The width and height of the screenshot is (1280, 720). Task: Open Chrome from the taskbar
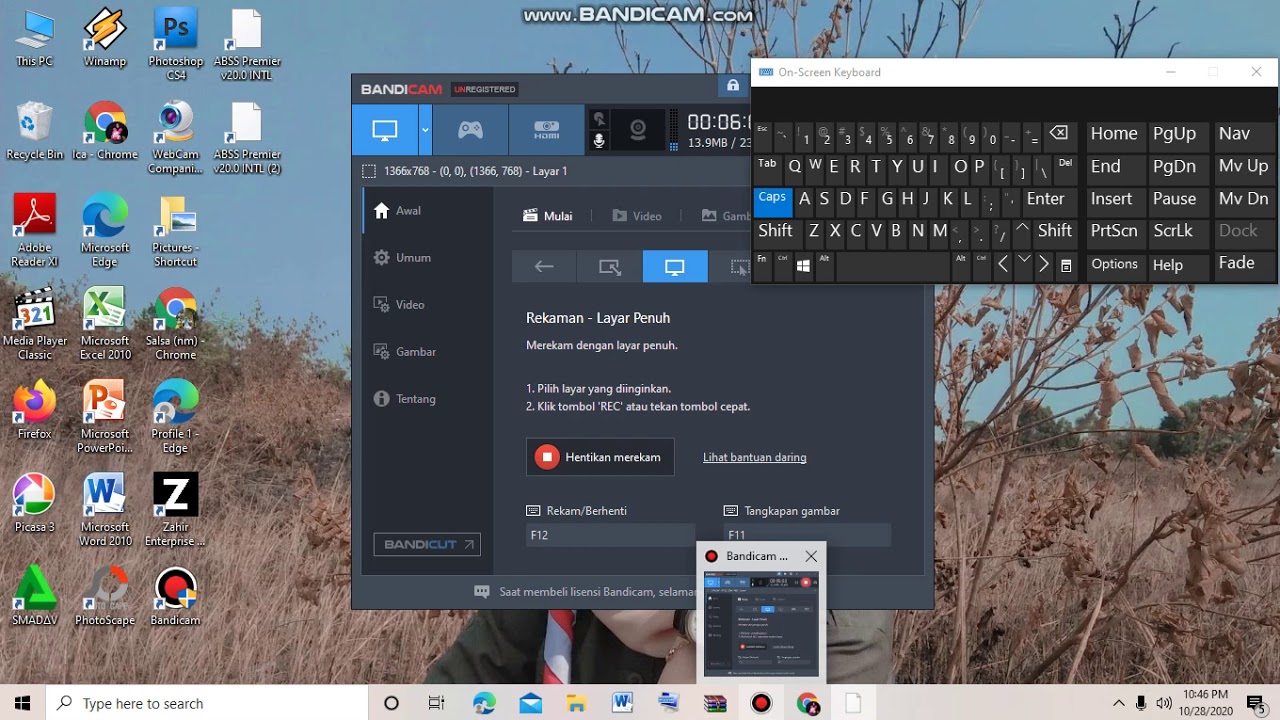click(x=808, y=703)
